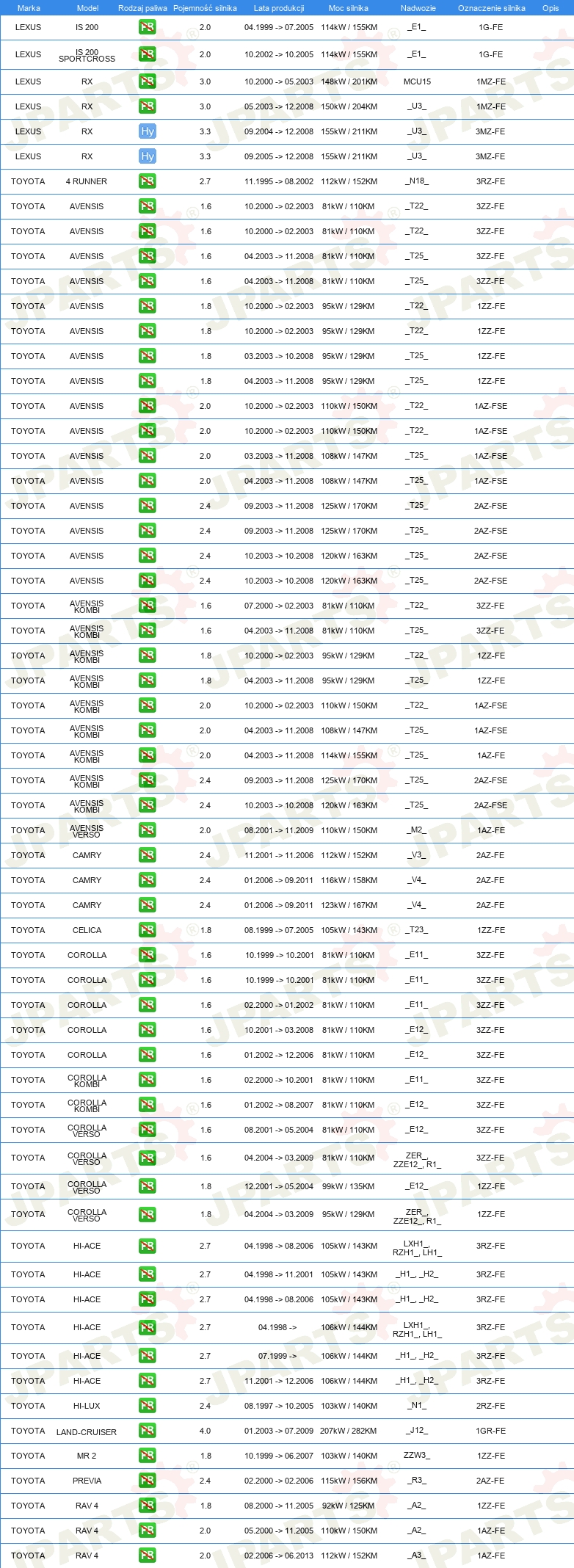Select the 'HI-LUX' model cell

[x=87, y=1406]
